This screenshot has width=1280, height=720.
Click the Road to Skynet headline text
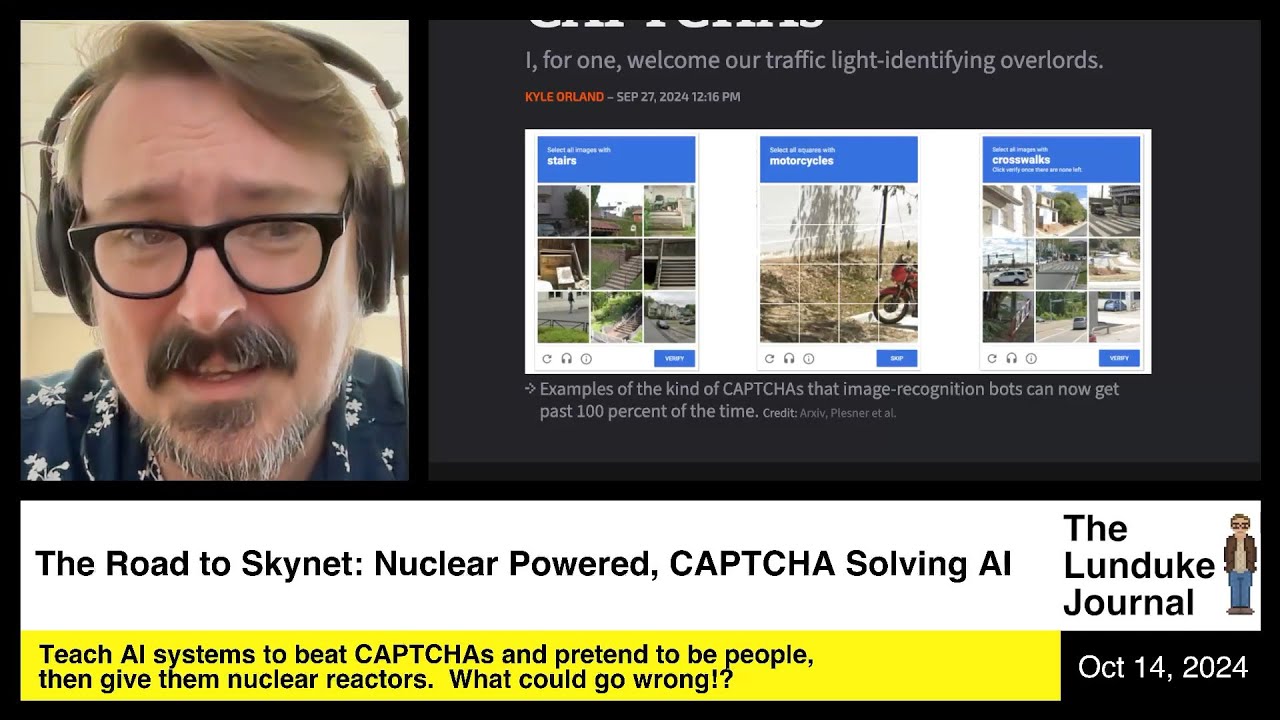coord(525,563)
